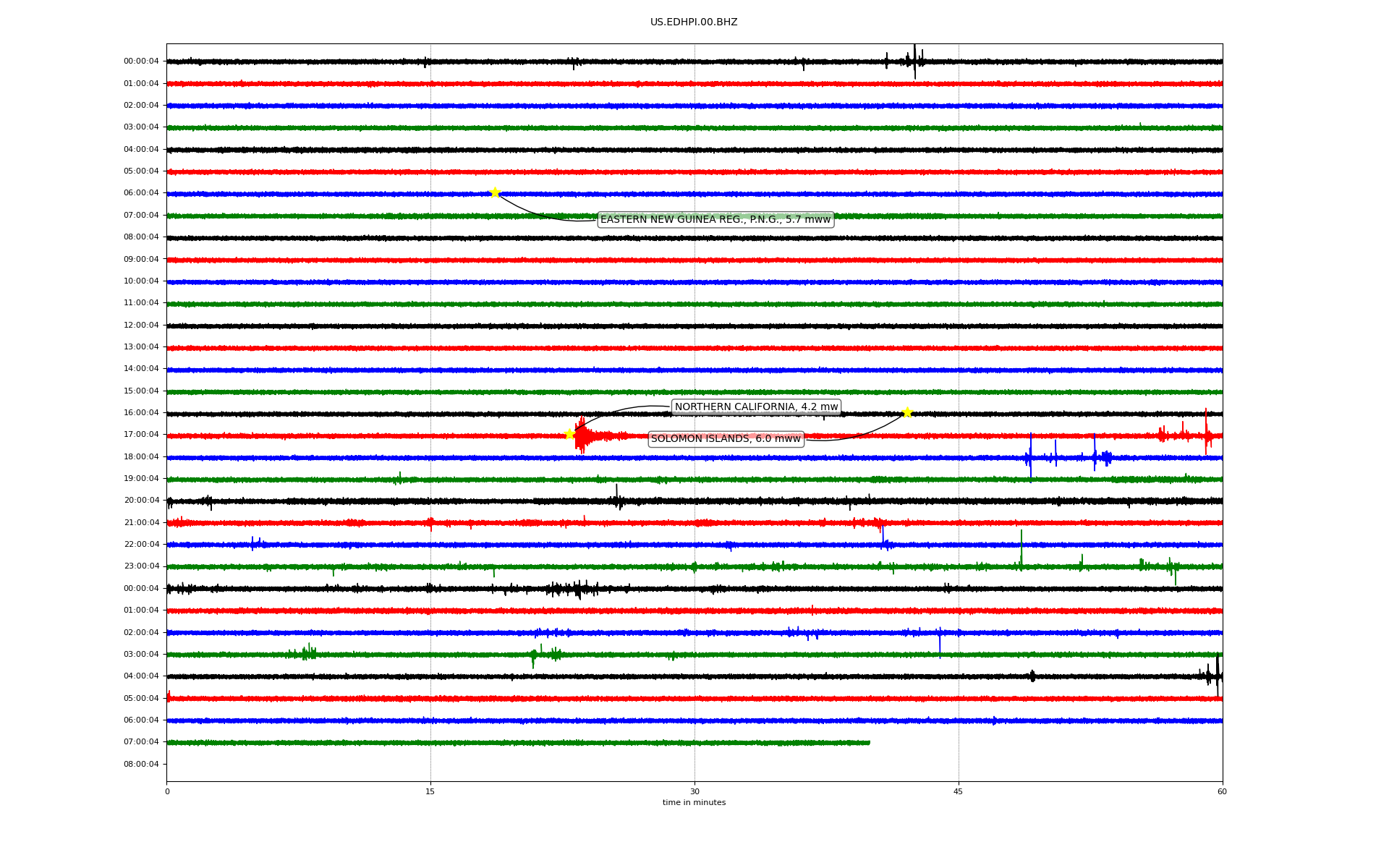Click the 45 tick label on x-axis

[959, 791]
